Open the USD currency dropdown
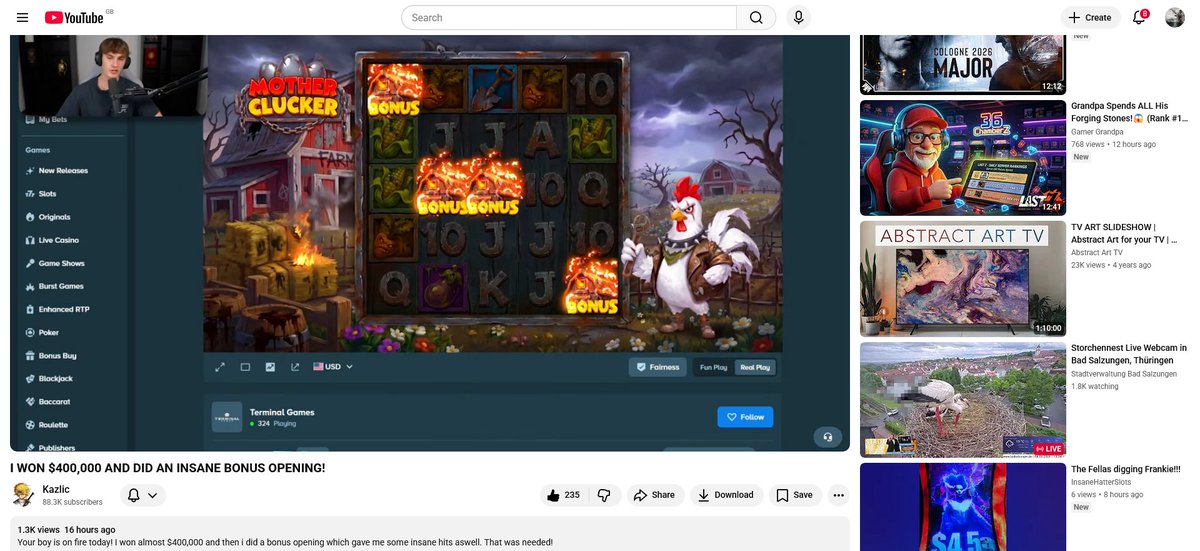1200x551 pixels. pyautogui.click(x=334, y=367)
